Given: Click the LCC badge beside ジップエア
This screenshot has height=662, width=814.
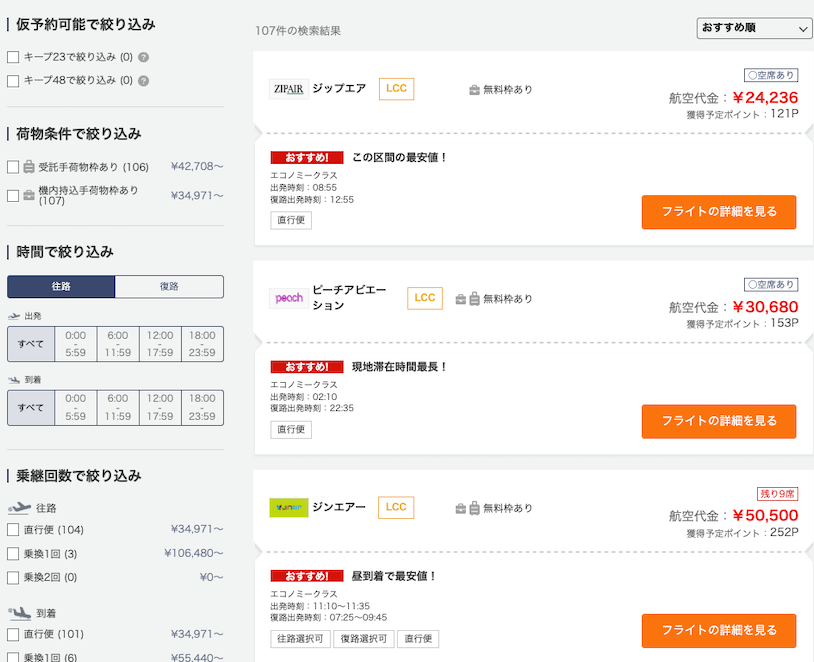Looking at the screenshot, I should click(x=396, y=89).
